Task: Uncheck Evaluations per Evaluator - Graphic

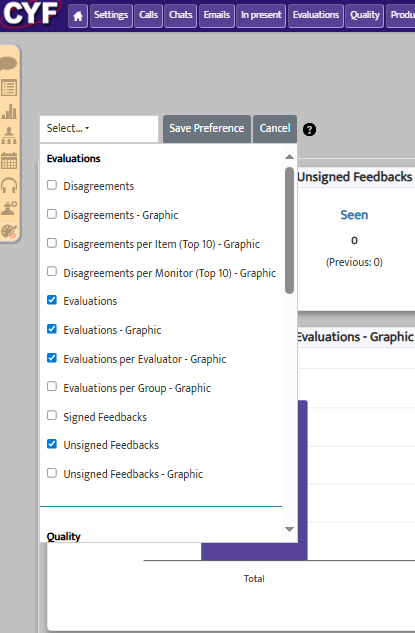Action: tap(52, 358)
